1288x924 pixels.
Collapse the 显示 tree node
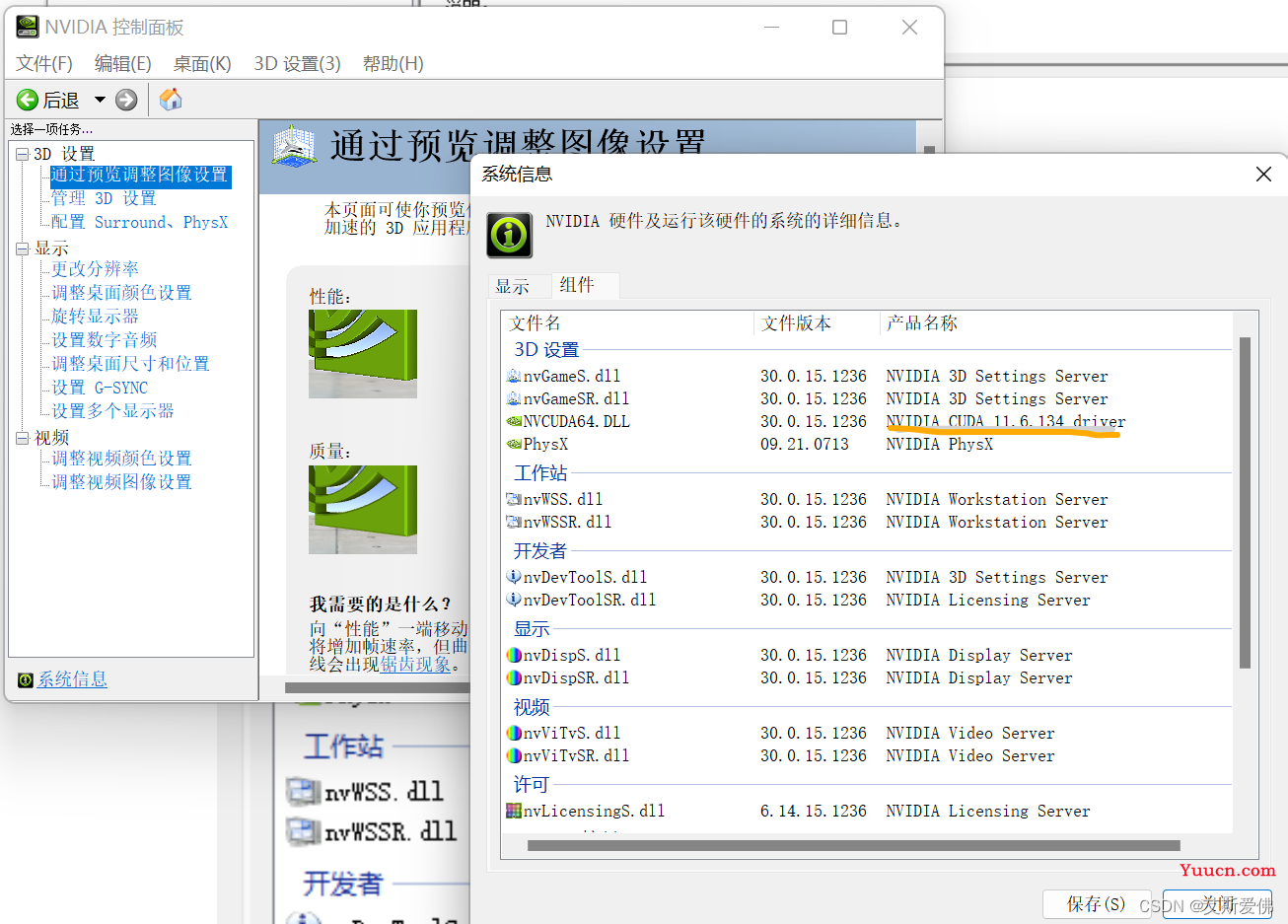coord(23,249)
